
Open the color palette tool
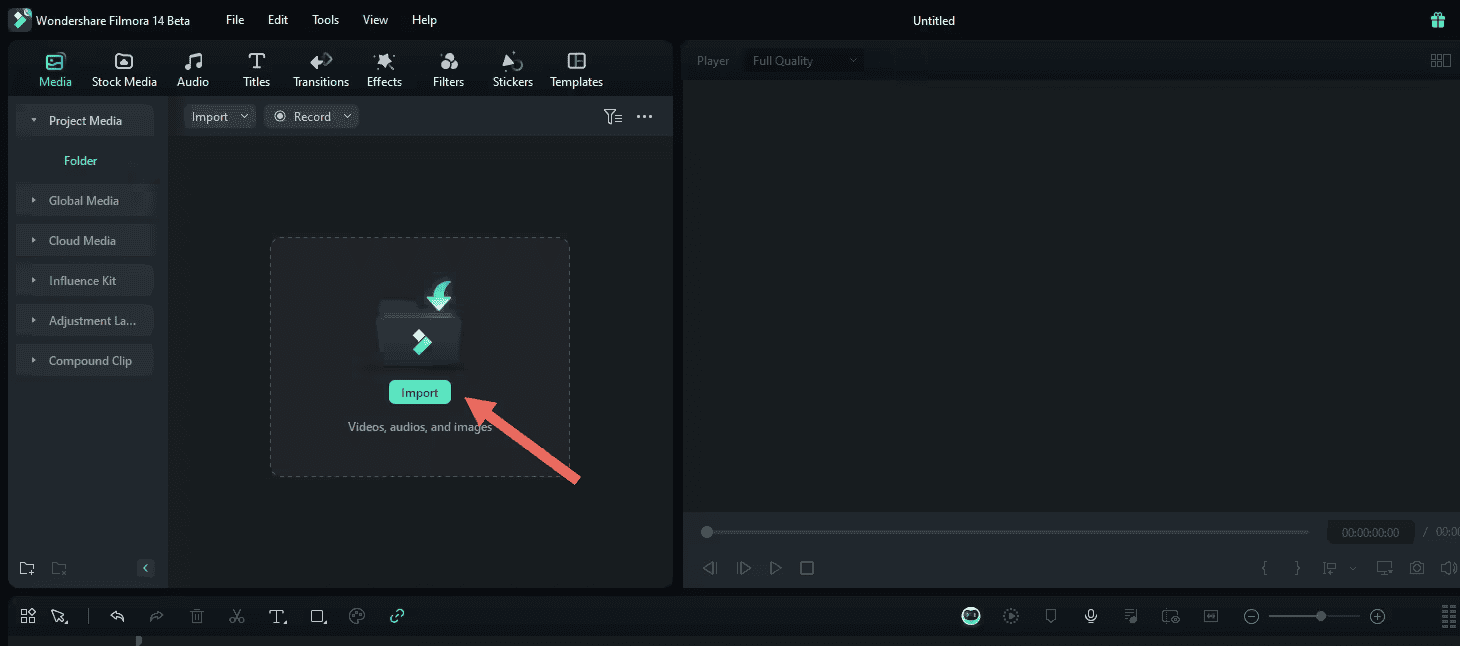[x=357, y=616]
